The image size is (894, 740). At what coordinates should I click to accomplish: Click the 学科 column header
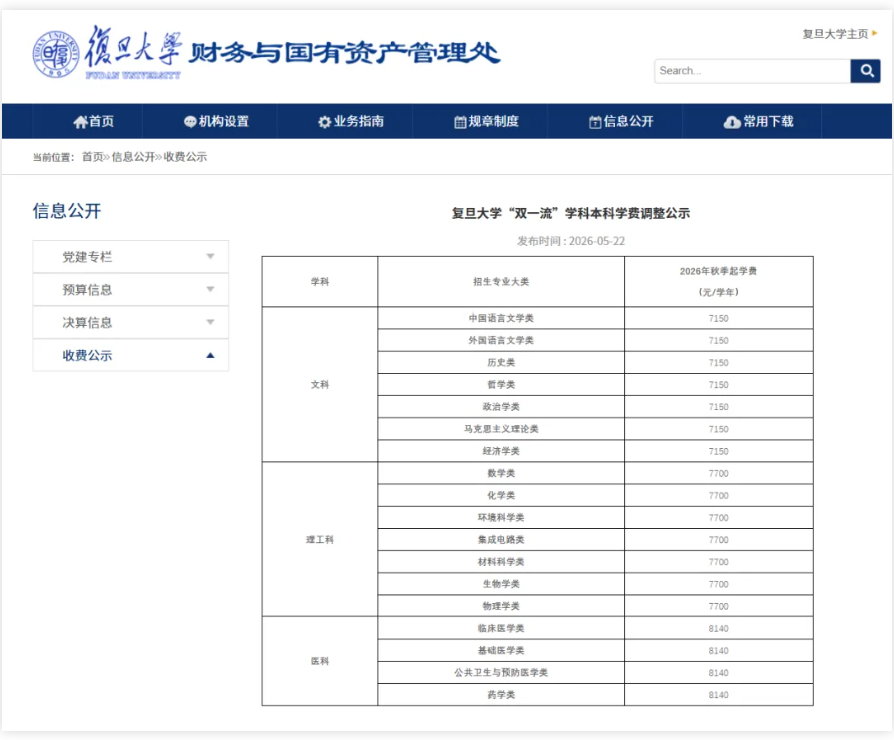[320, 282]
